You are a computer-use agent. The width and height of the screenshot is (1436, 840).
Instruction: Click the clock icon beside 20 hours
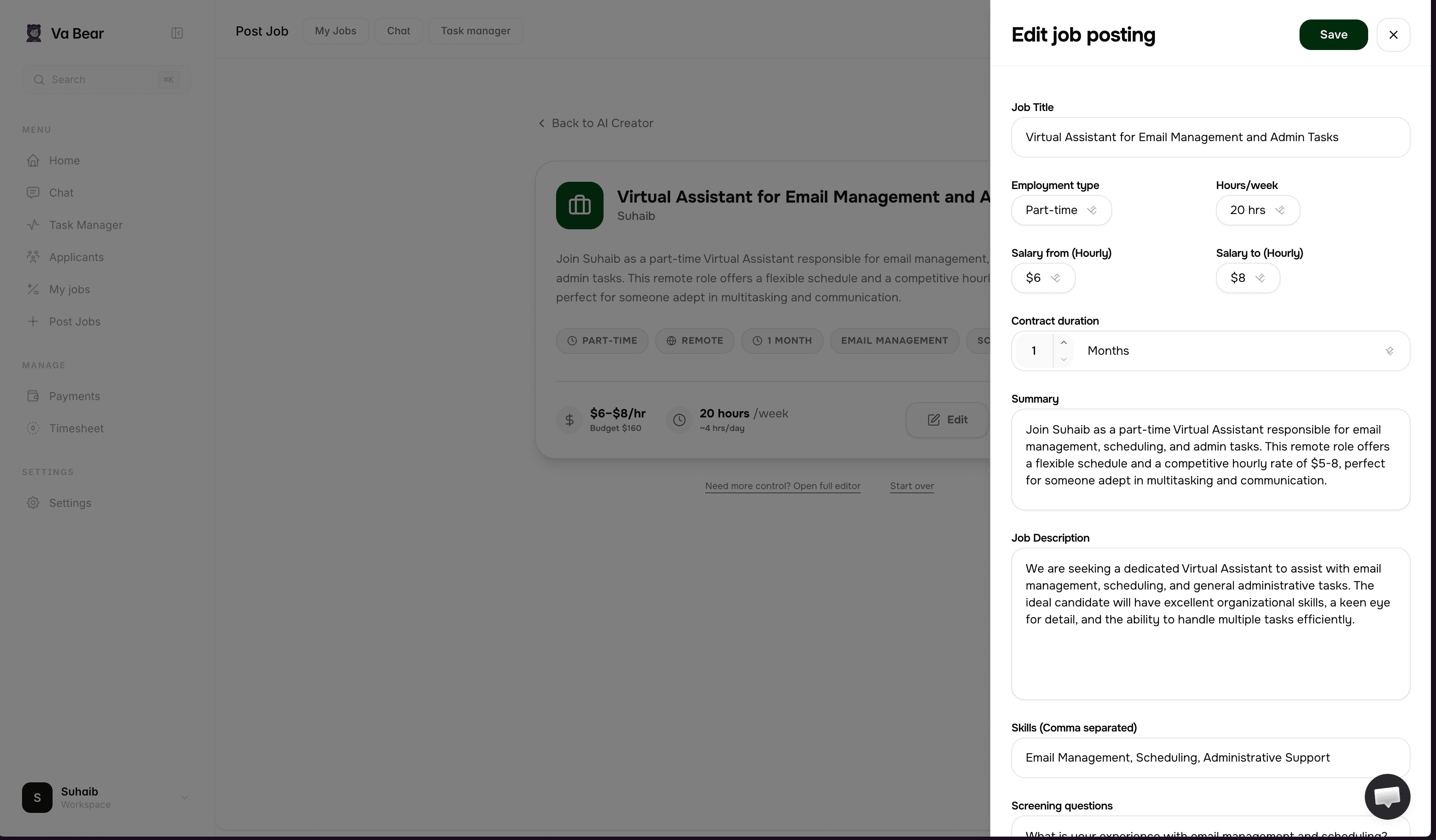(679, 420)
